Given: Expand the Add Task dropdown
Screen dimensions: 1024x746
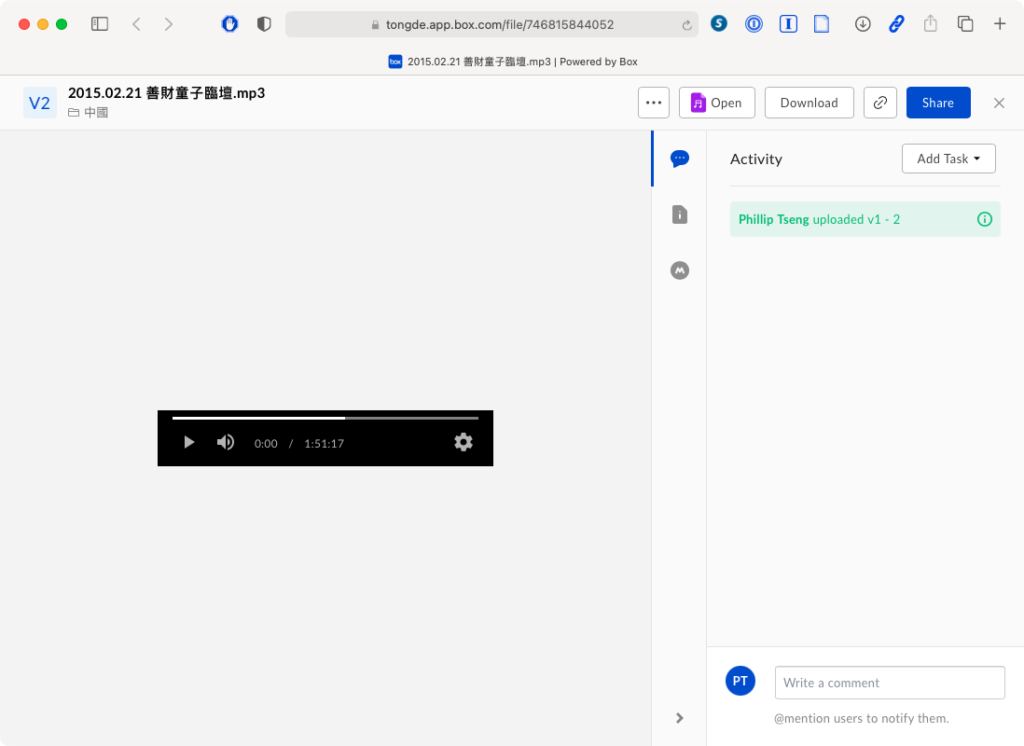Looking at the screenshot, I should (x=948, y=159).
